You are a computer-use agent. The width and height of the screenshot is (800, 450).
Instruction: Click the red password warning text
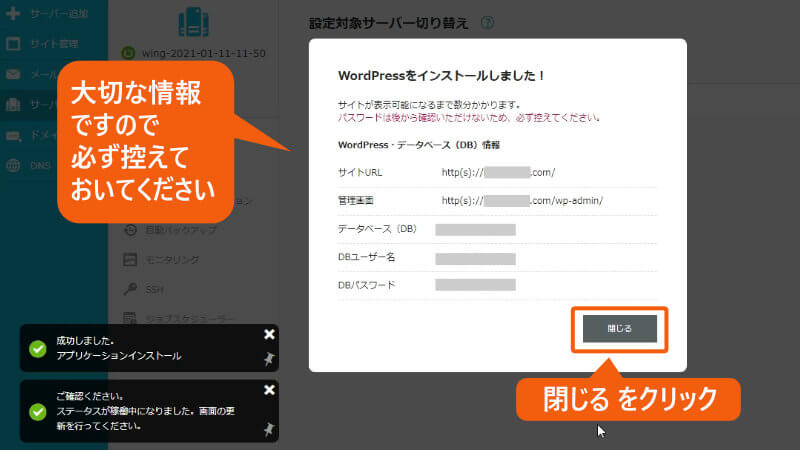click(469, 118)
